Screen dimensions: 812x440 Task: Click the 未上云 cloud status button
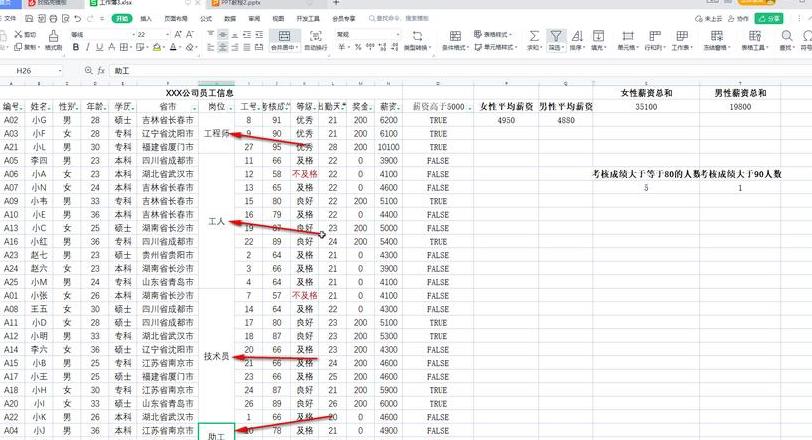tap(708, 19)
